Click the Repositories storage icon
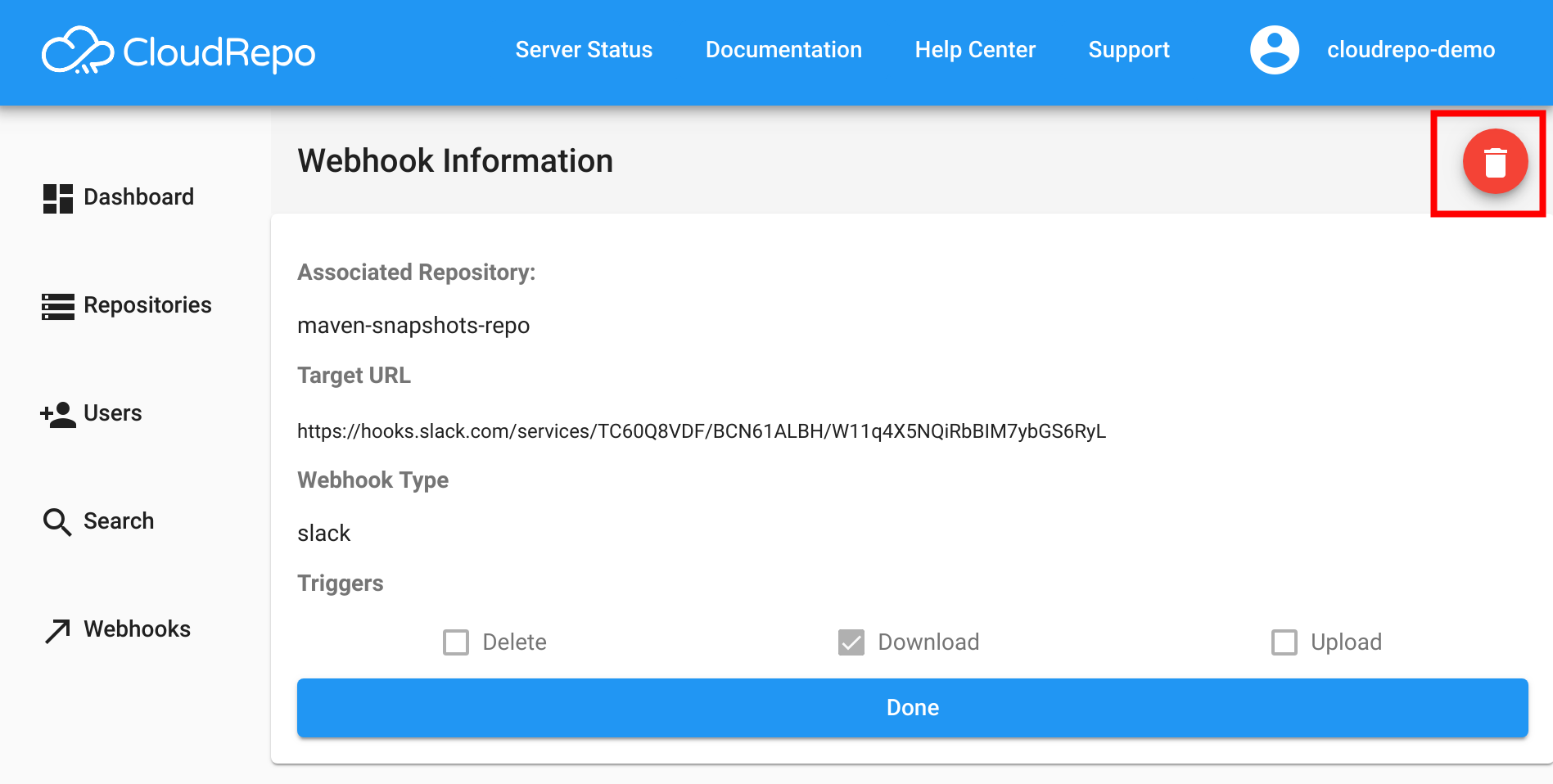1553x784 pixels. tap(58, 306)
